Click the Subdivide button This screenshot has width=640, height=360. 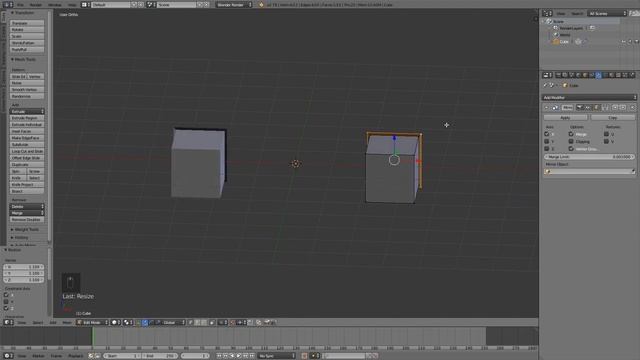click(27, 144)
